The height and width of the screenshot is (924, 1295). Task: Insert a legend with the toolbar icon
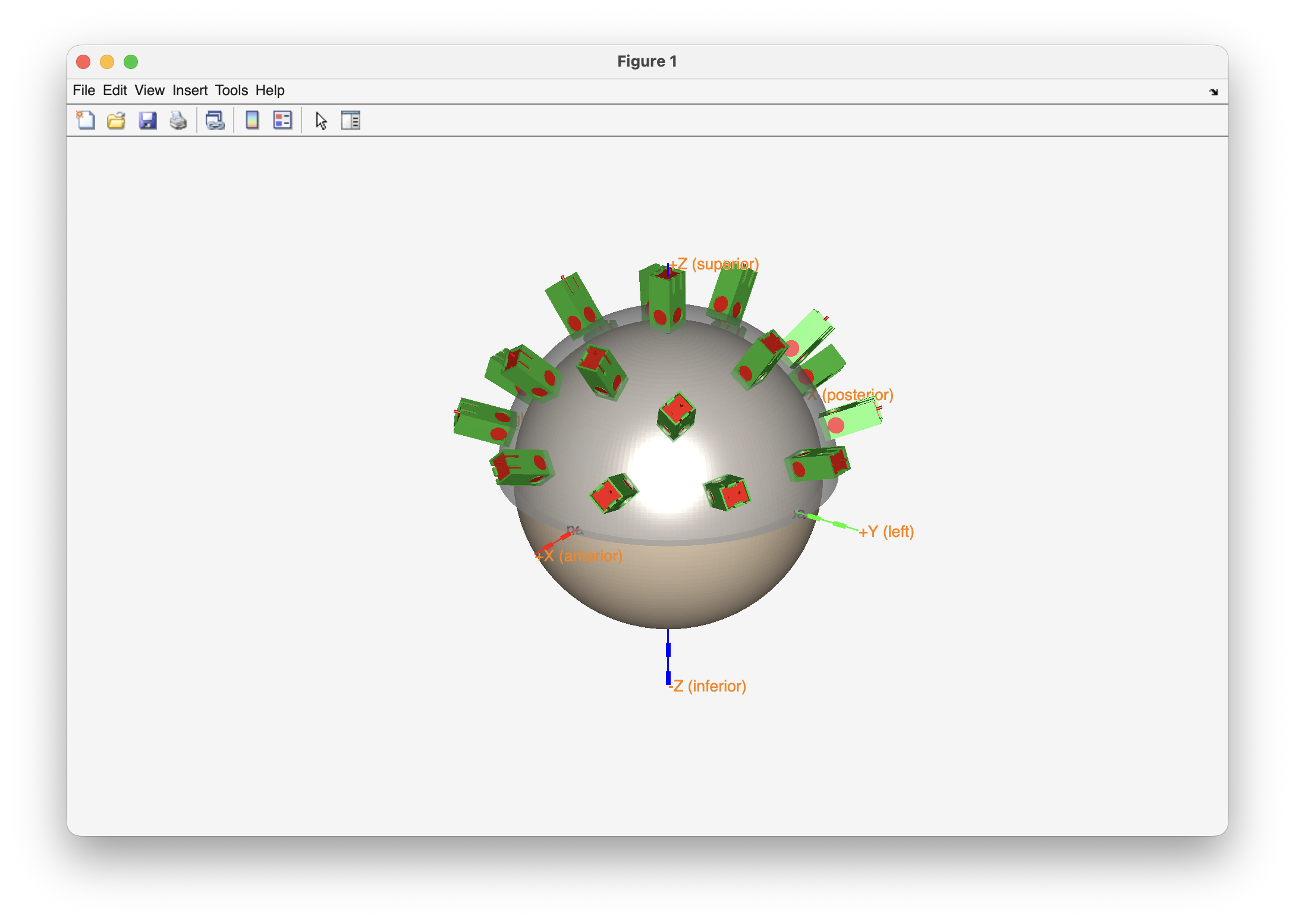(x=282, y=120)
